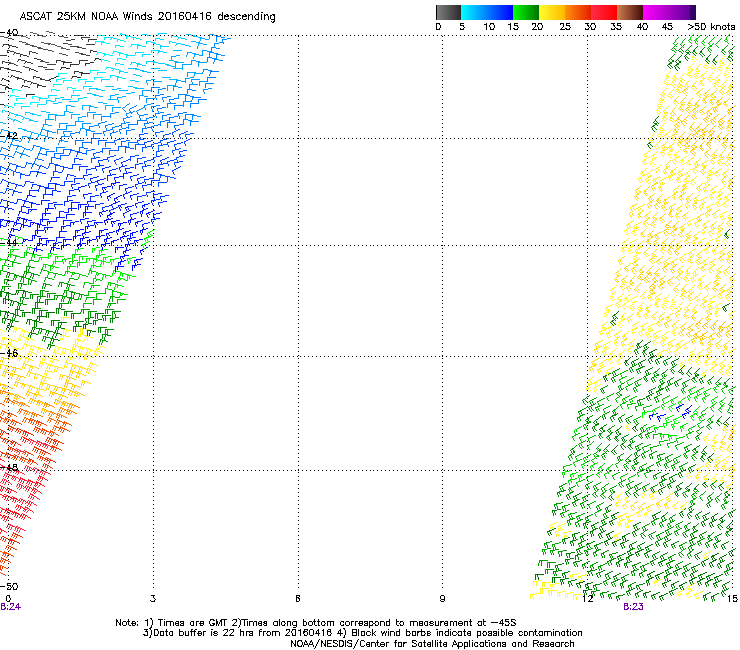This screenshot has width=740, height=650.
Task: Click the purple '8:24' swath time label
Action: 10,607
